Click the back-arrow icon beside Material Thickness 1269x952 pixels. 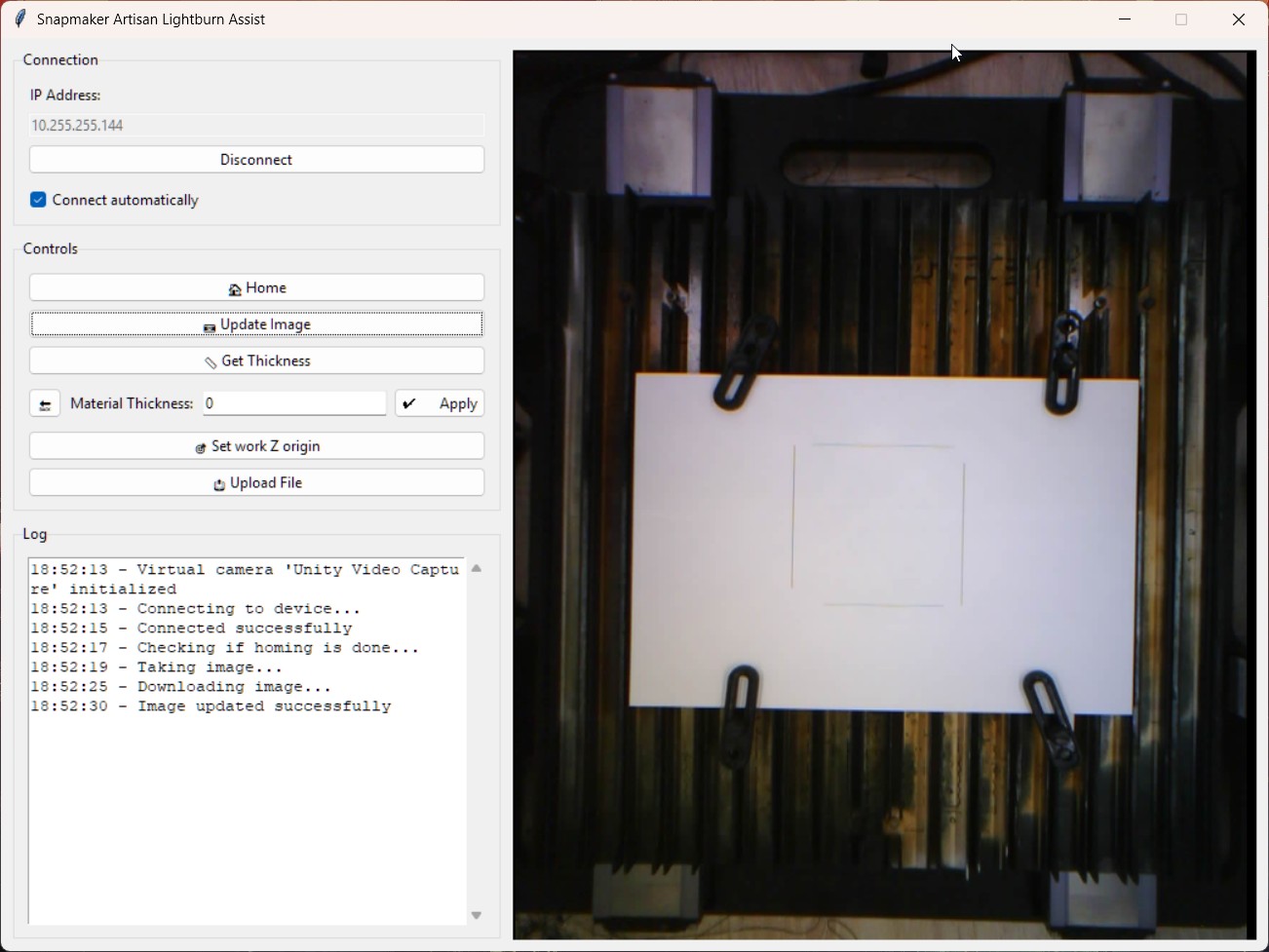pos(45,404)
